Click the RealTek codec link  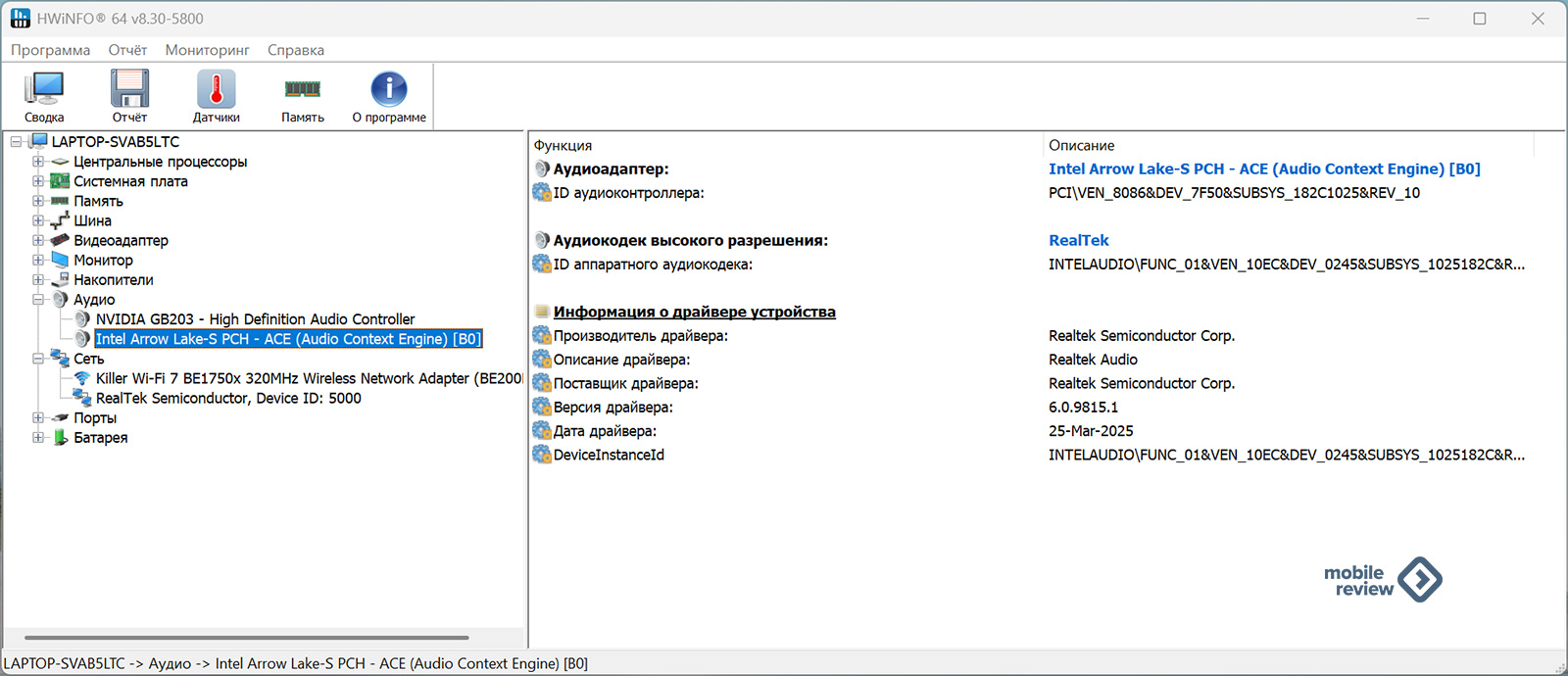1078,241
